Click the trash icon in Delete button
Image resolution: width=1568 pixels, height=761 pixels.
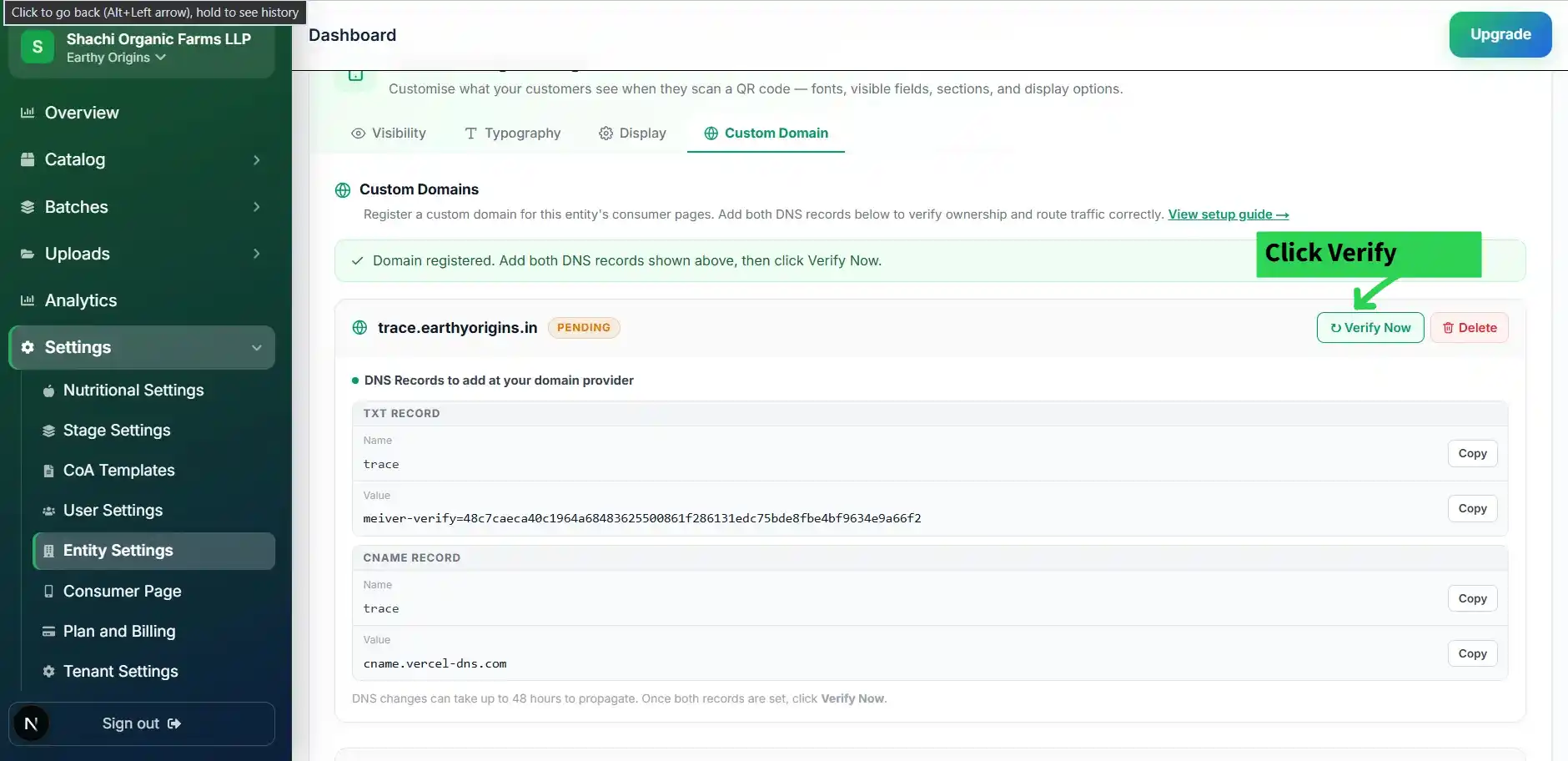(x=1448, y=328)
